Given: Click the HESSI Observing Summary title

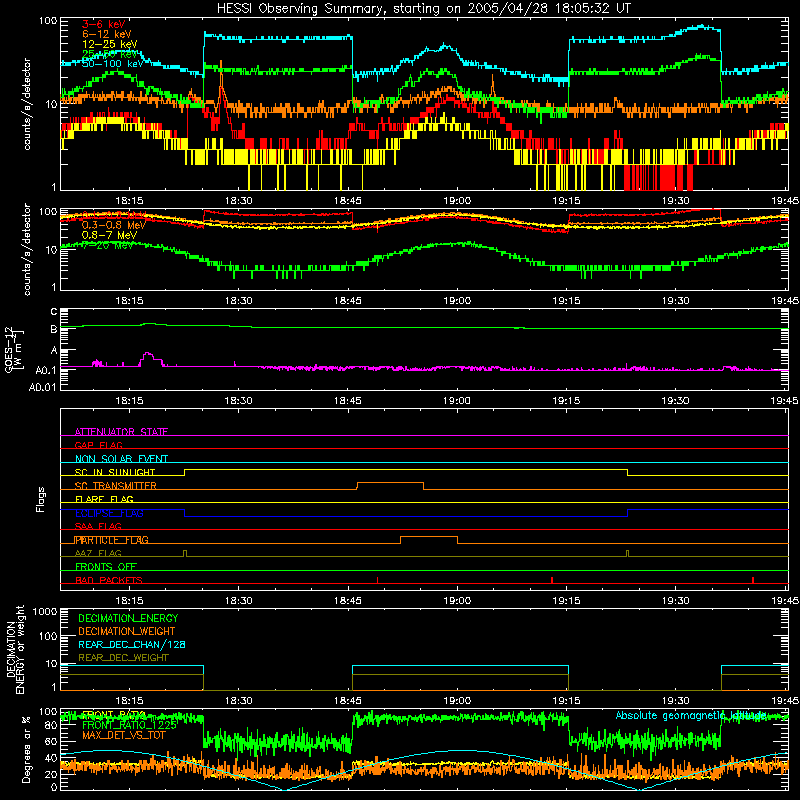Looking at the screenshot, I should click(x=424, y=8).
